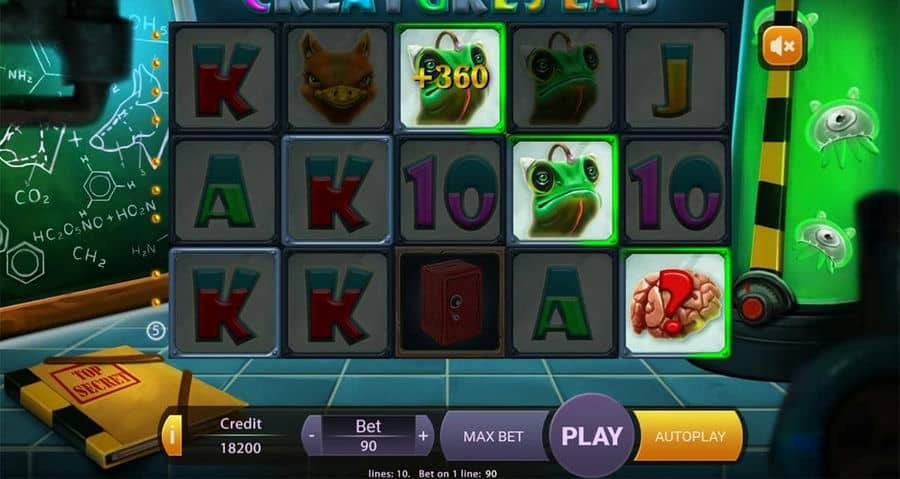Select the highlighted frog in middle row
The height and width of the screenshot is (479, 900).
tap(563, 190)
